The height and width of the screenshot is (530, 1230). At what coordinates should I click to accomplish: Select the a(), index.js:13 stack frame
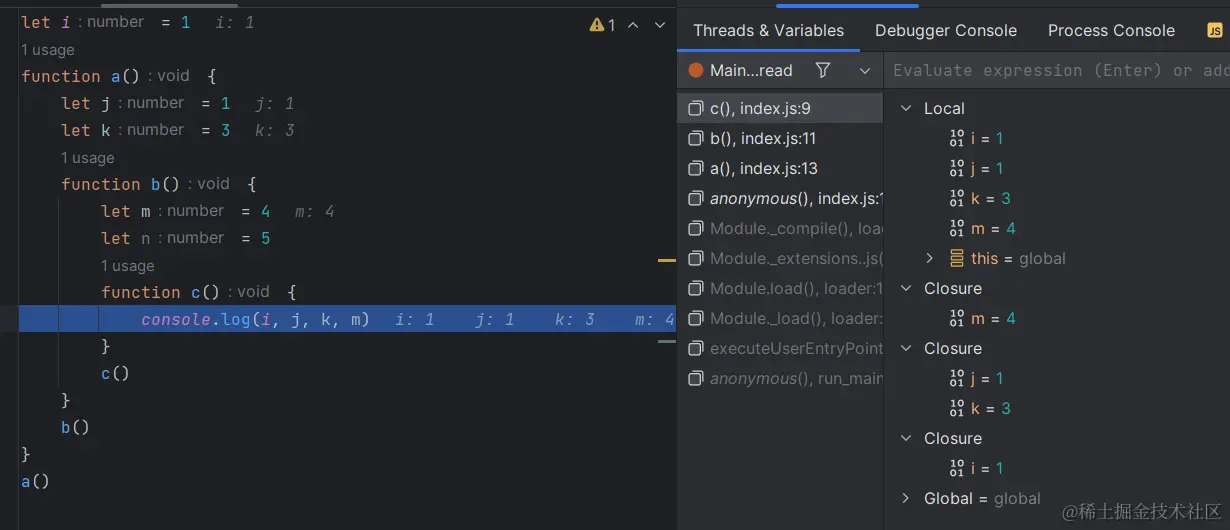763,168
